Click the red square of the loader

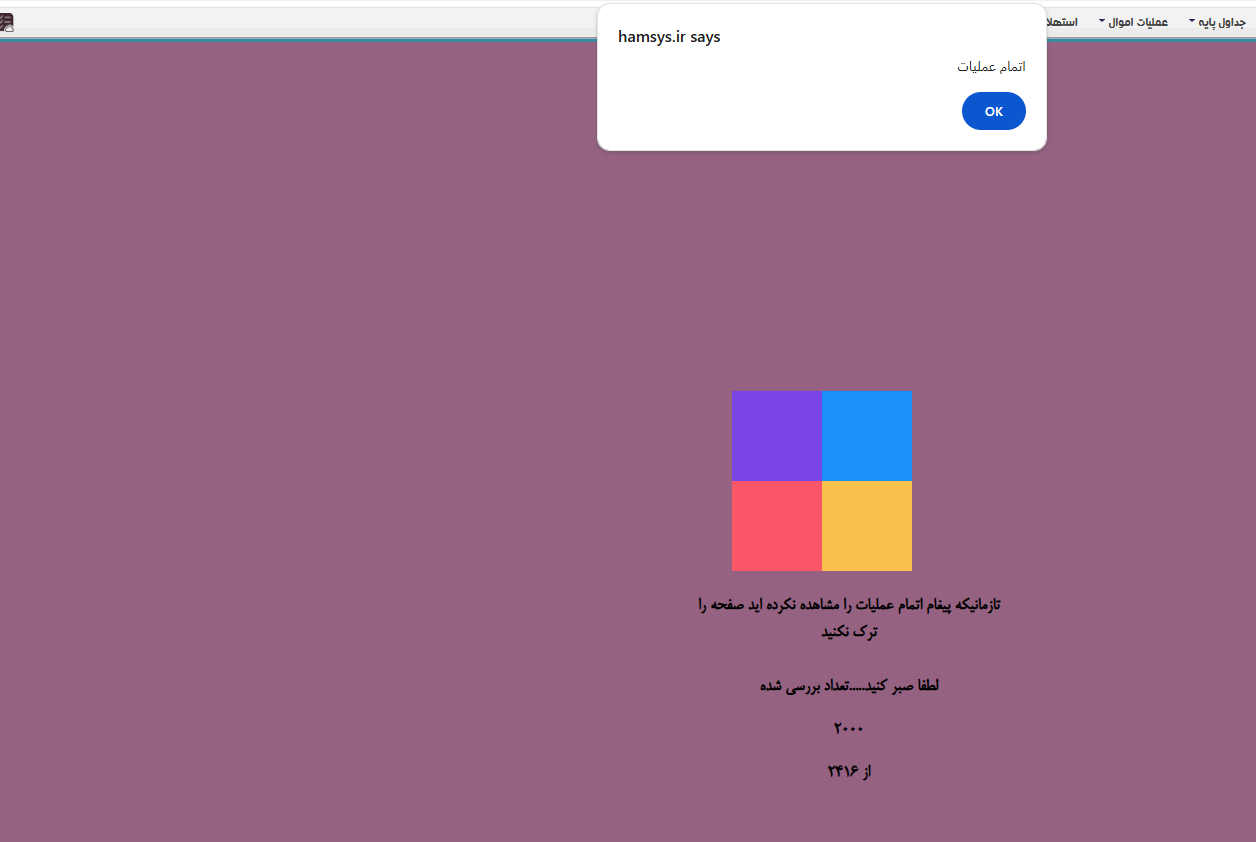pyautogui.click(x=776, y=526)
